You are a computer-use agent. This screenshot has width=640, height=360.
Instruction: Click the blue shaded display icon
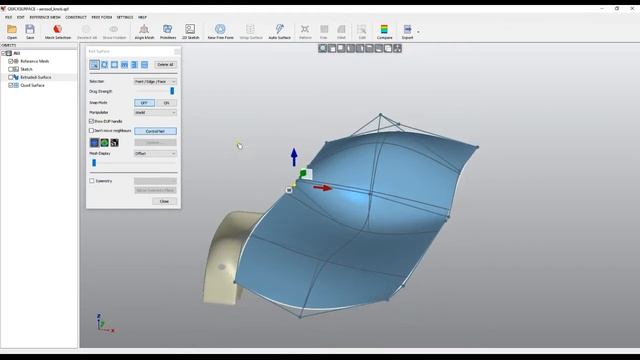(x=94, y=142)
